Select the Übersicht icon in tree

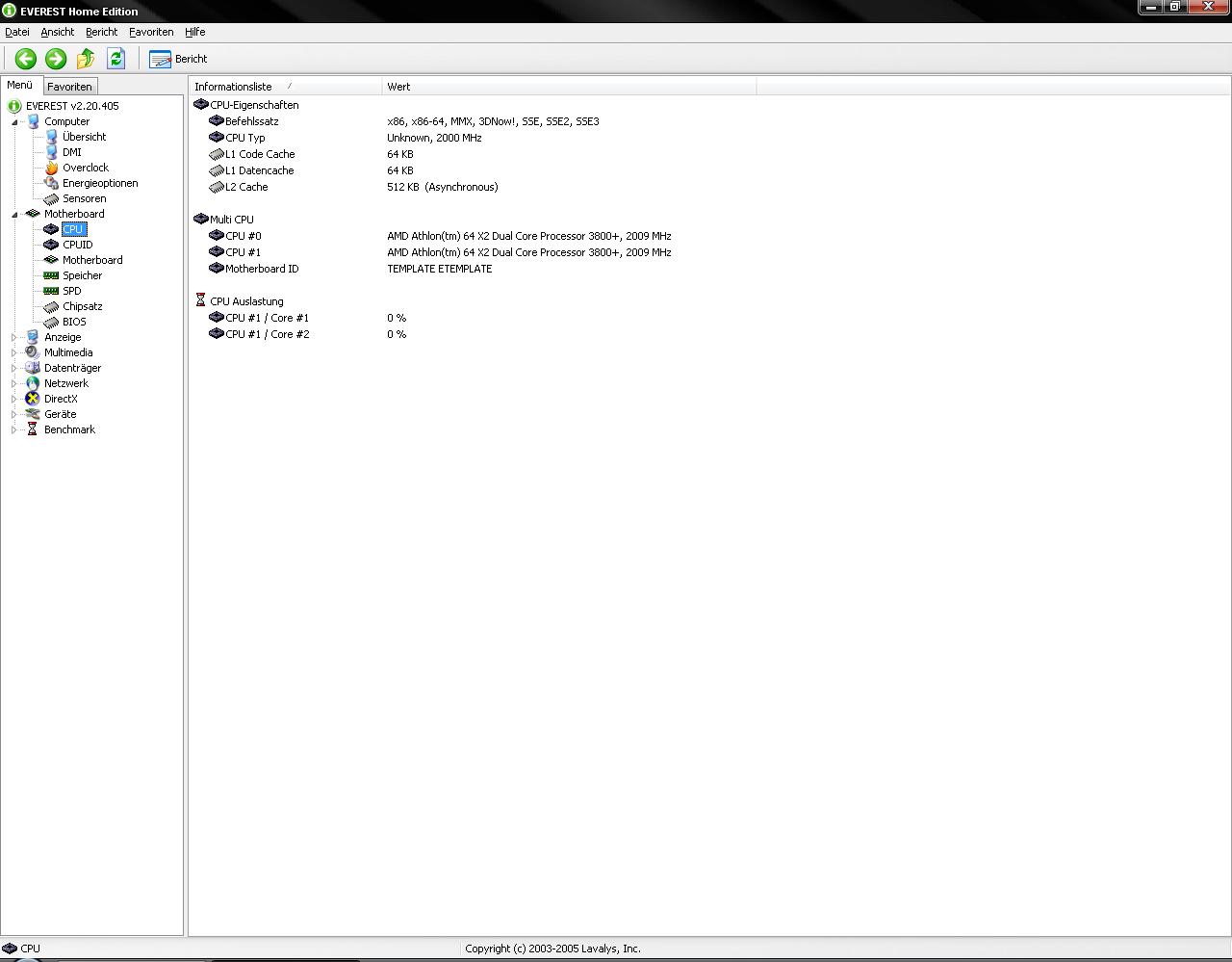(x=51, y=137)
